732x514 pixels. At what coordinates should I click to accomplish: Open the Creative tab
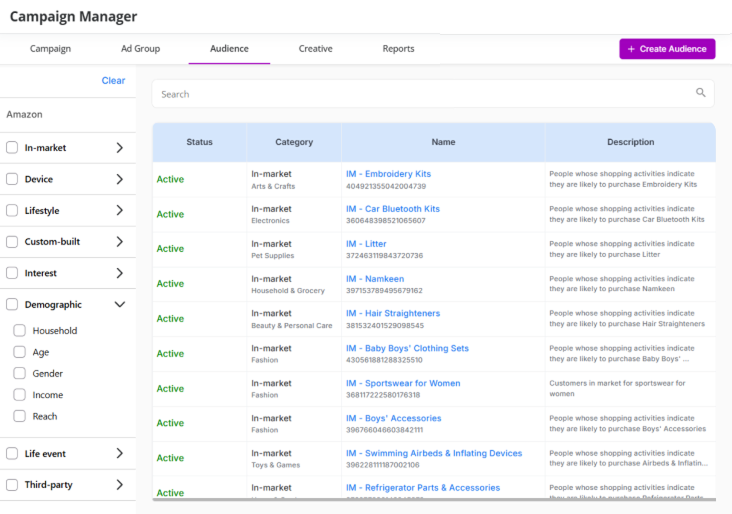pyautogui.click(x=316, y=49)
